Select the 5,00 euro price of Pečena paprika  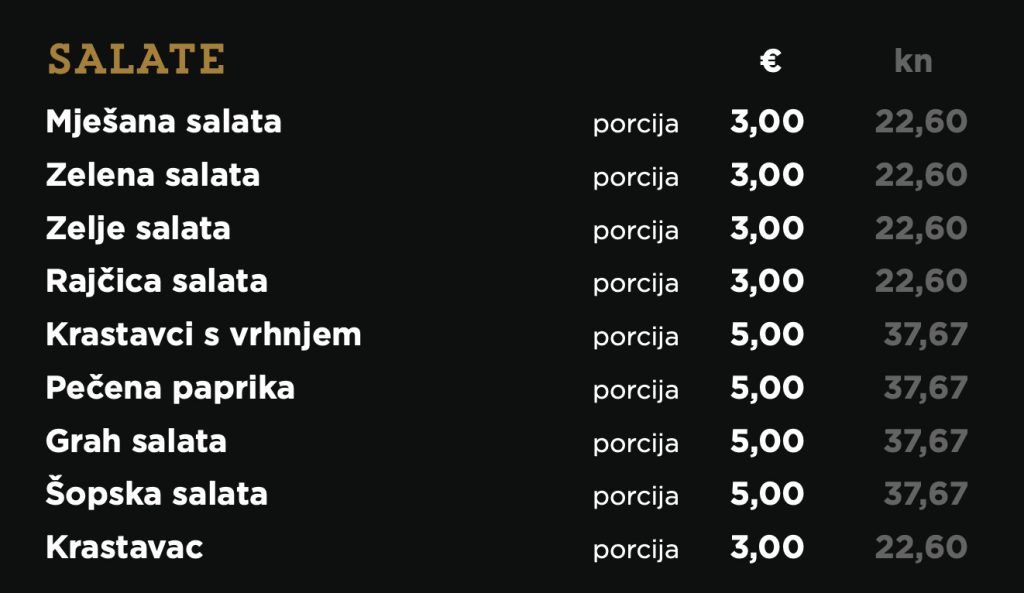click(x=767, y=389)
